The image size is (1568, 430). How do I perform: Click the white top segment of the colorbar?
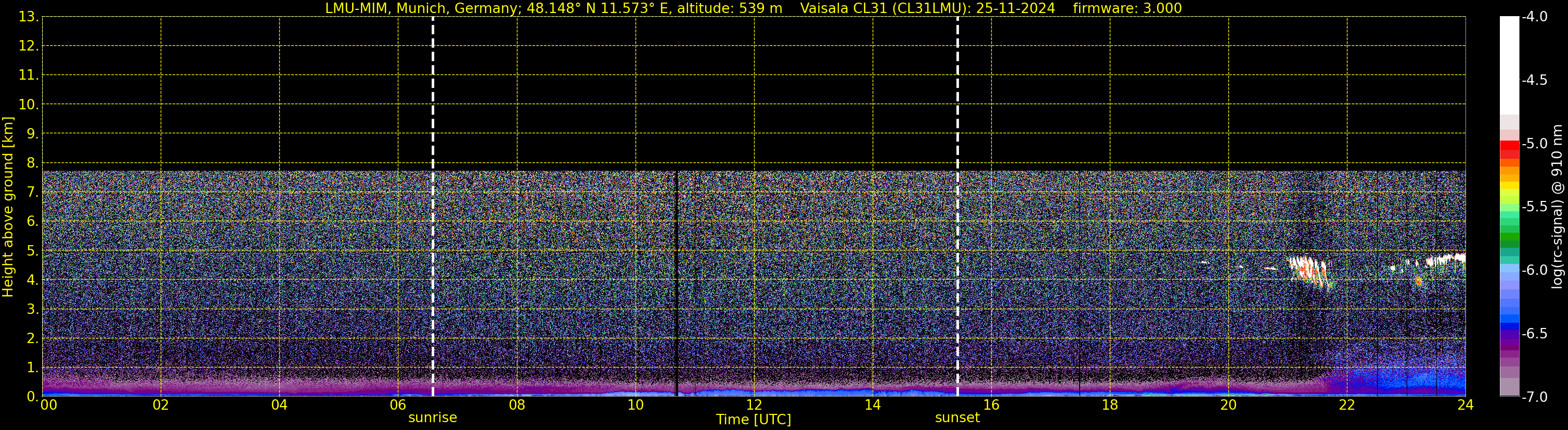coord(1510,65)
